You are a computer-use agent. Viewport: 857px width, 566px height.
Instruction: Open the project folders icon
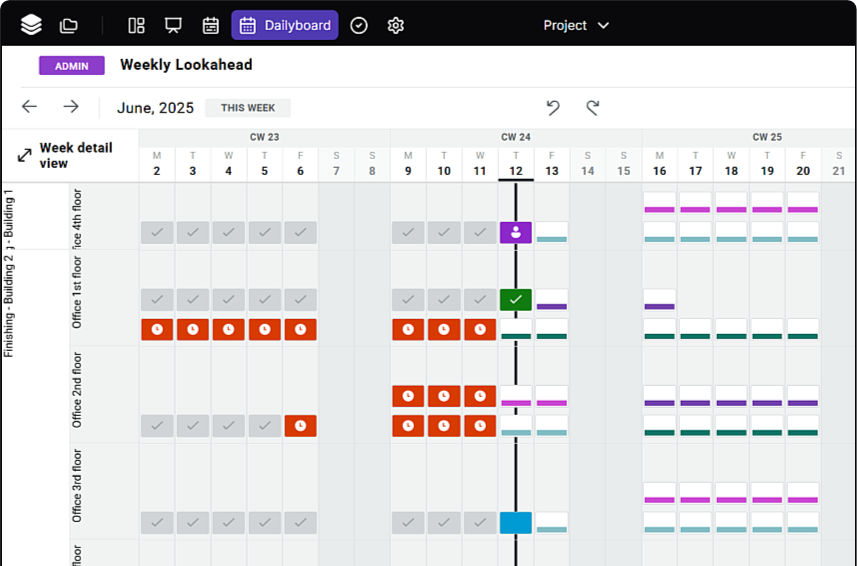pos(68,25)
